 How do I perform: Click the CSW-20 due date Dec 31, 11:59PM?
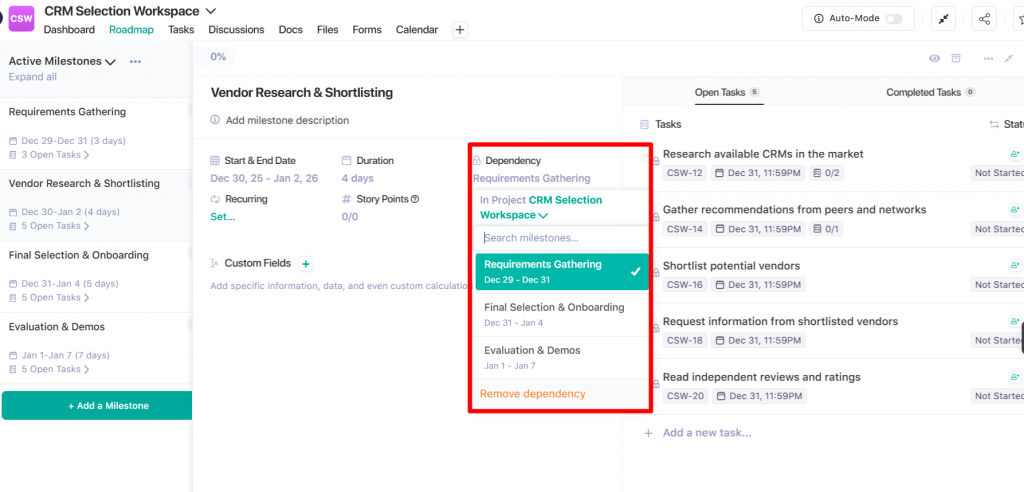760,396
